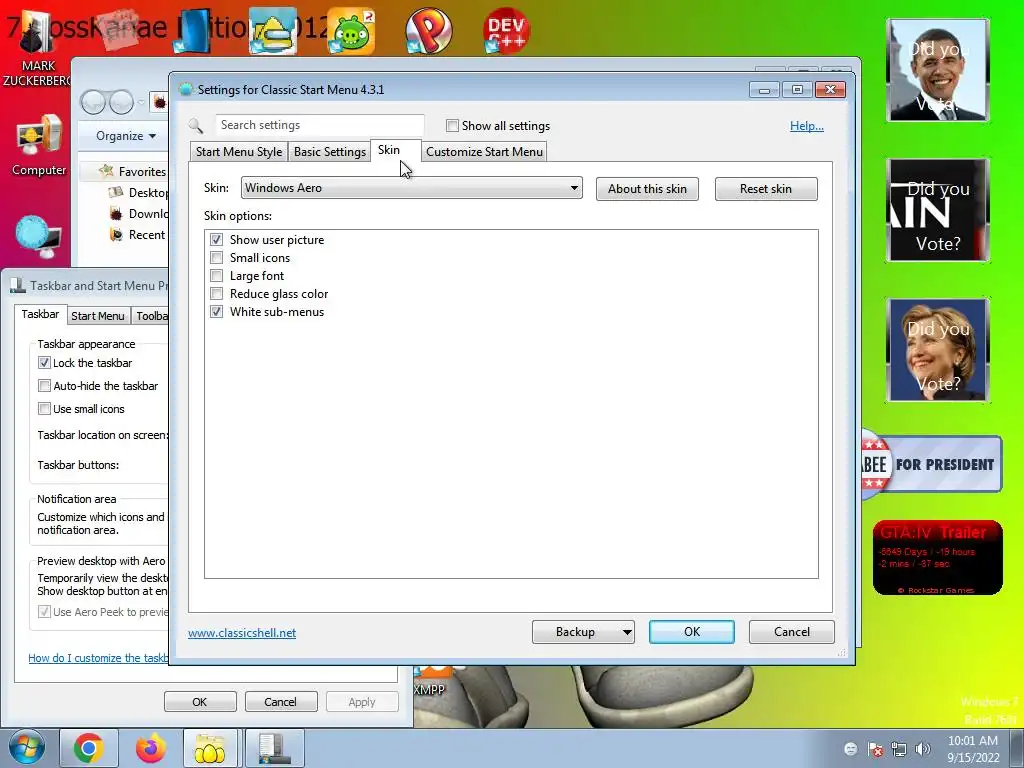Open the Taskbar properties taskbar button
Screen dimensions: 1024x768
pyautogui.click(x=274, y=748)
